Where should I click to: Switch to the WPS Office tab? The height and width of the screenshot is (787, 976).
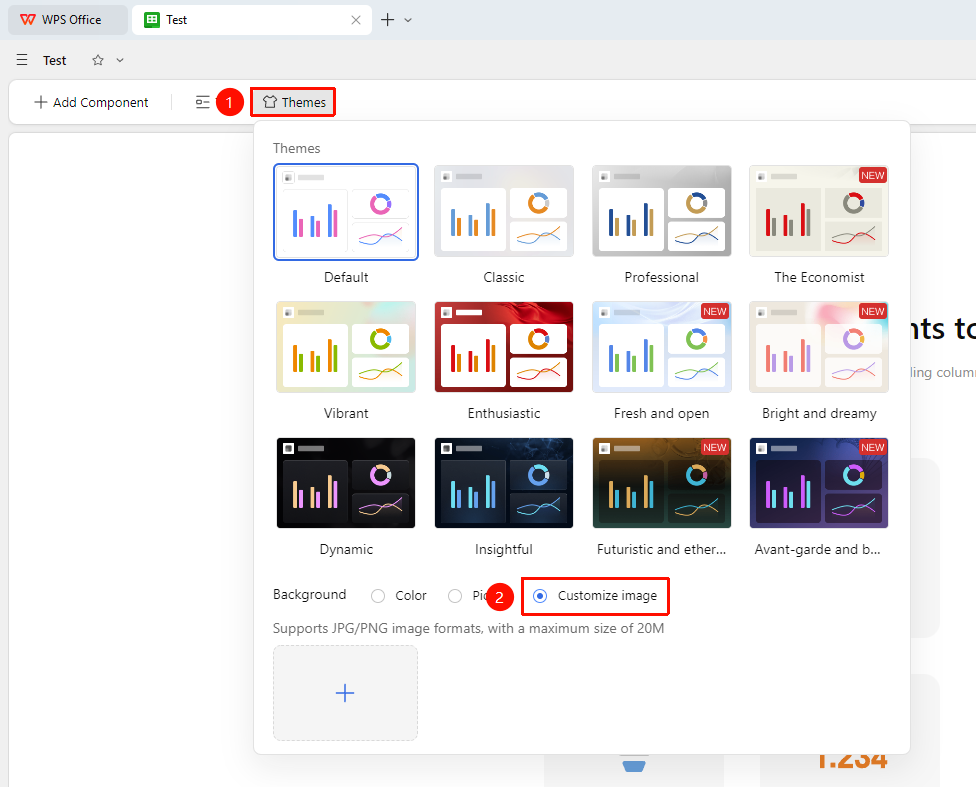click(x=68, y=20)
